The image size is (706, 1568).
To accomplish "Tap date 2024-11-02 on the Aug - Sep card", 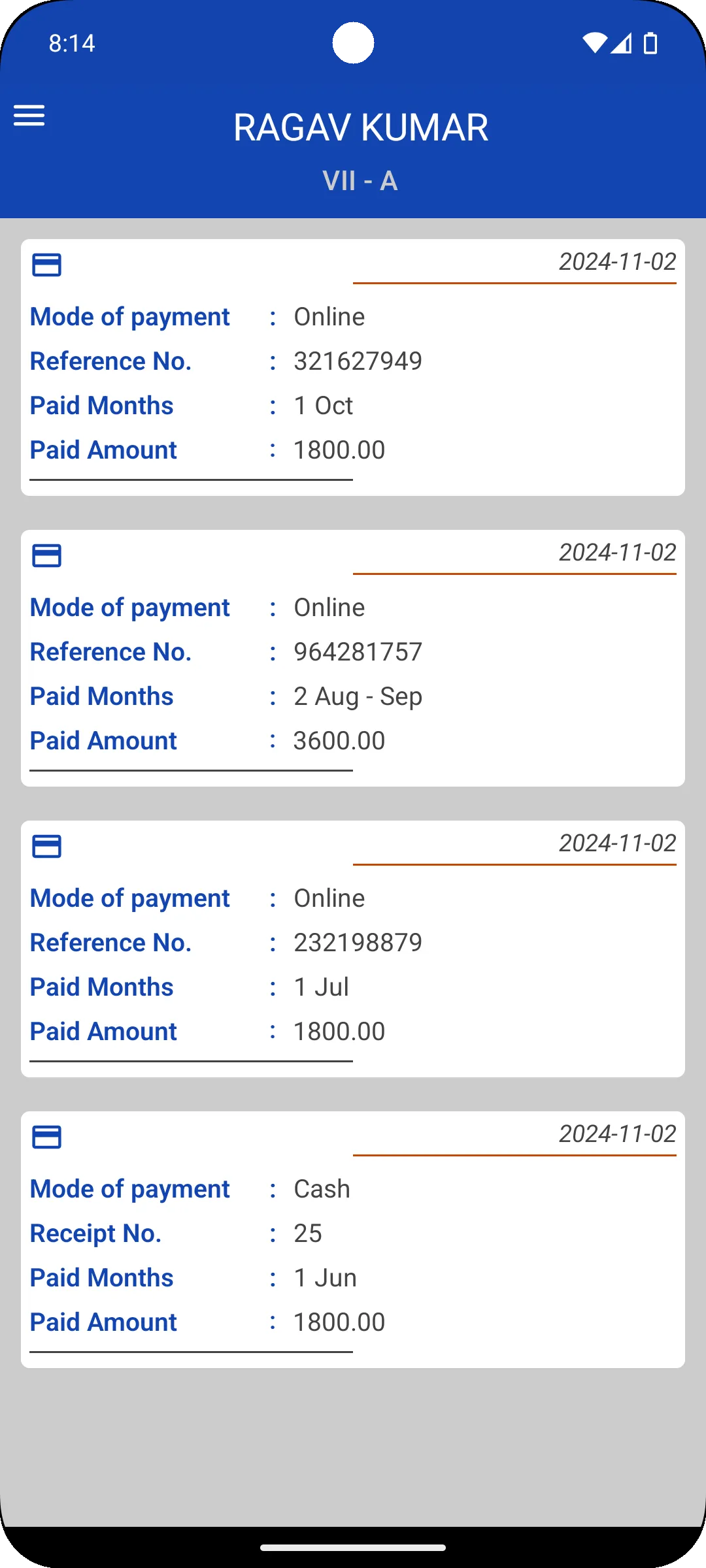I will click(617, 553).
